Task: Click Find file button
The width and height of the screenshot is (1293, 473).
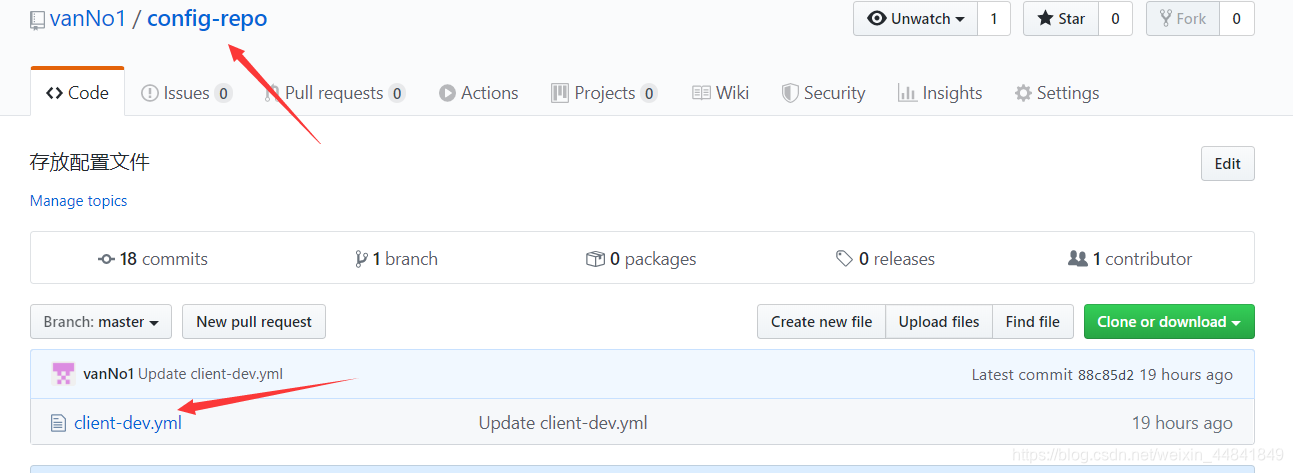Action: pyautogui.click(x=1033, y=322)
